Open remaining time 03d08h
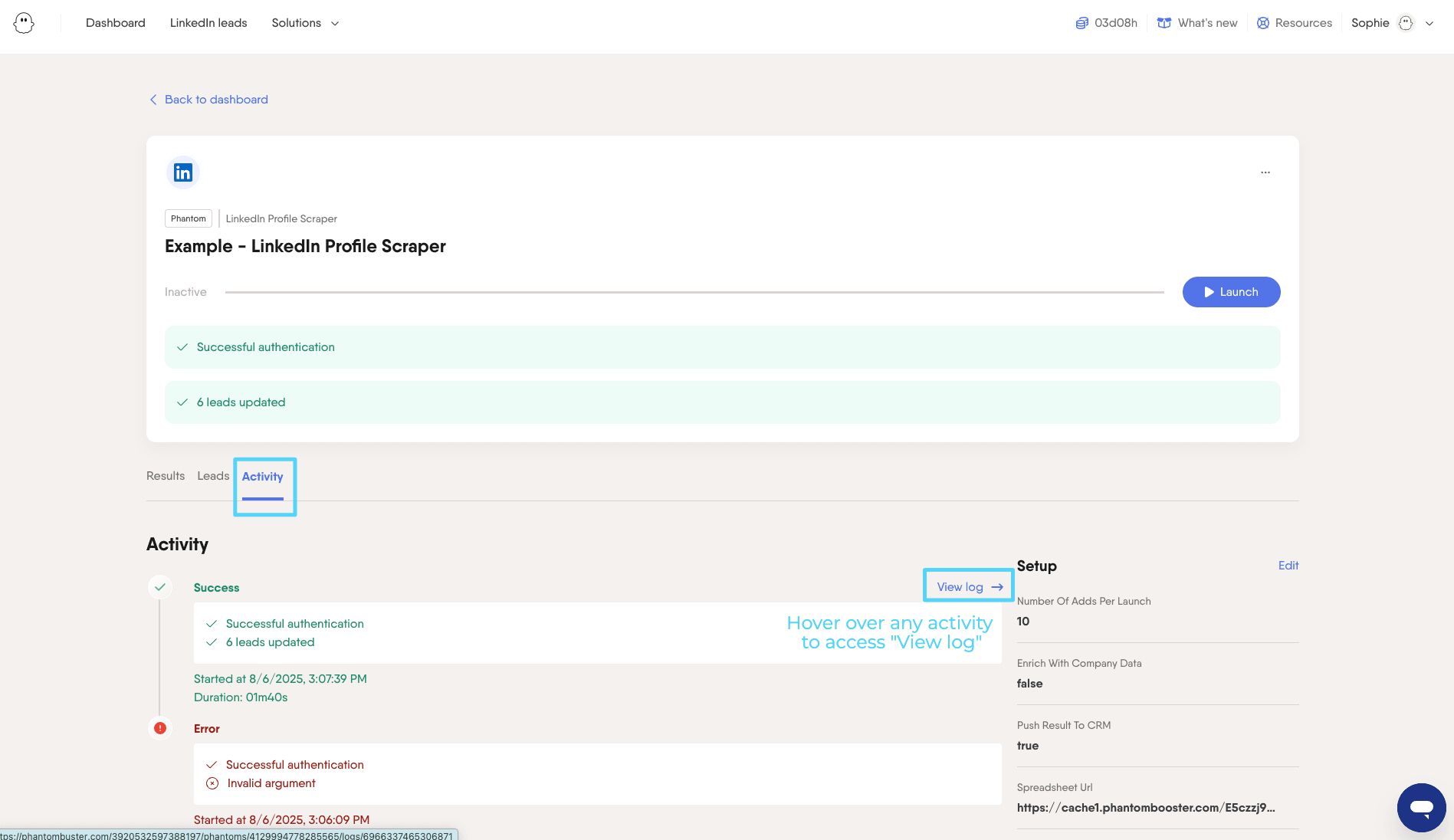Viewport: 1454px width, 840px height. [1115, 23]
